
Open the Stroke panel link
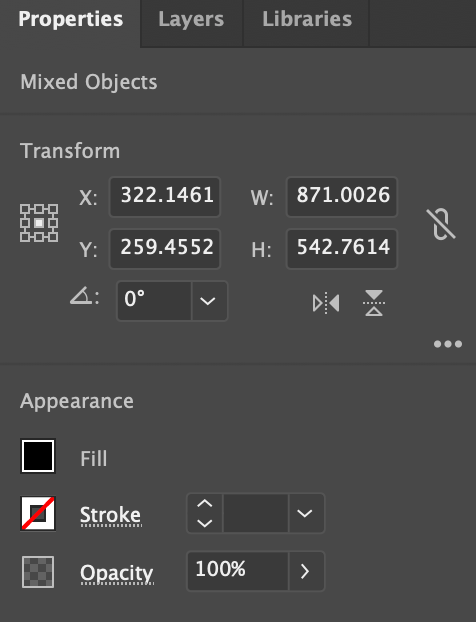coord(111,515)
